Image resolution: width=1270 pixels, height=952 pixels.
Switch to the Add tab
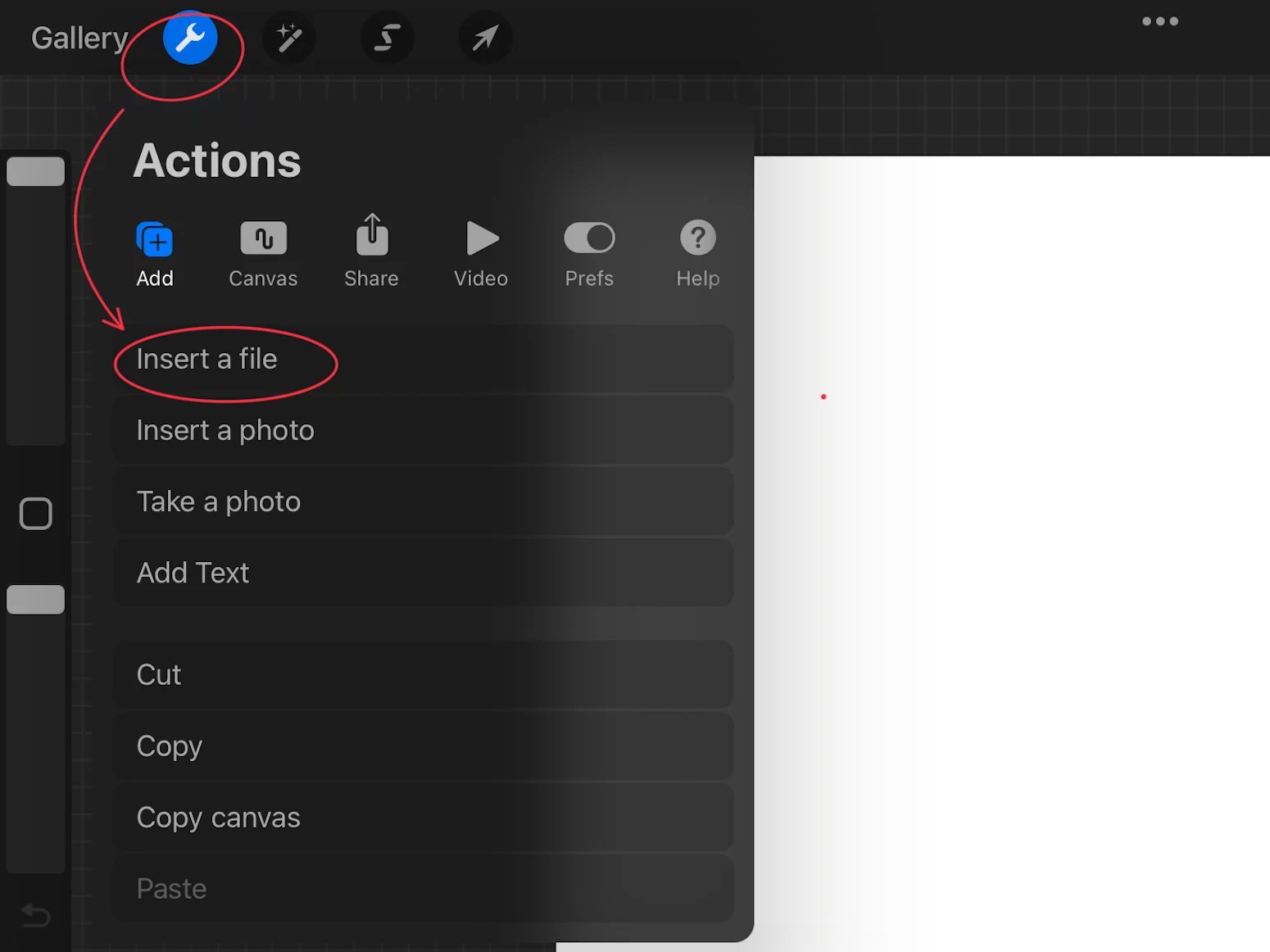coord(155,254)
